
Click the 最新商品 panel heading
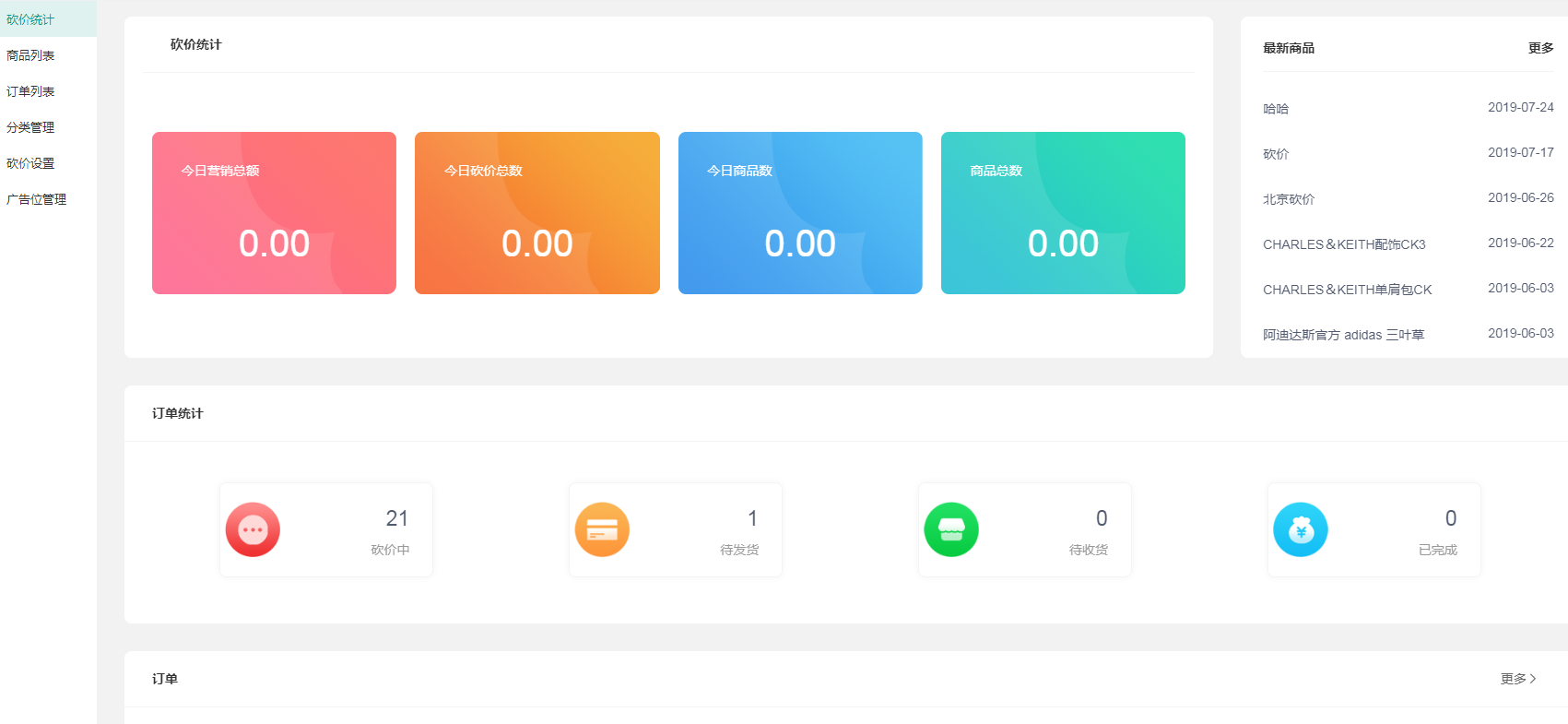[1289, 48]
